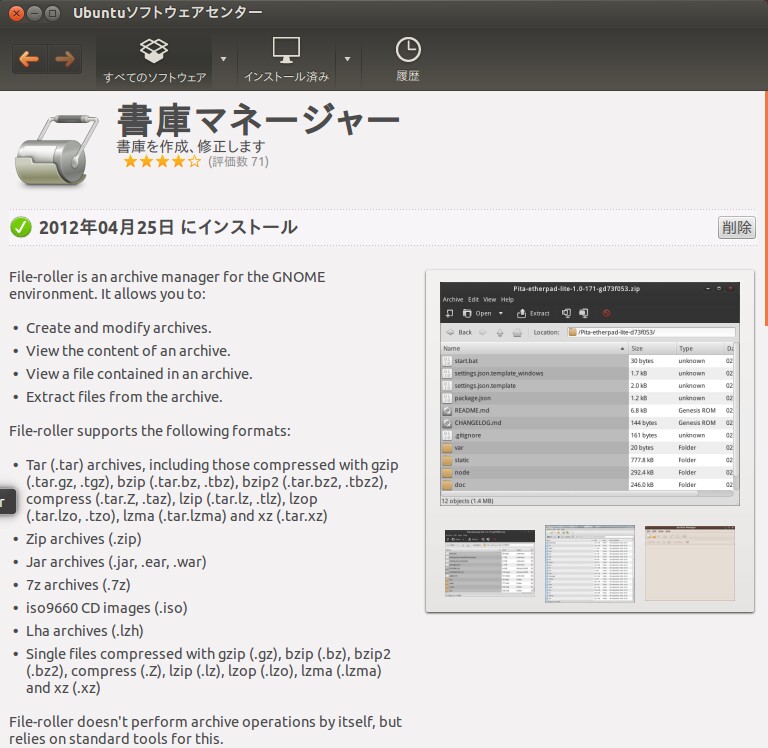Screen dimensions: 768x748
Task: Click the star rating for 書庫マネージャー
Action: click(x=162, y=162)
